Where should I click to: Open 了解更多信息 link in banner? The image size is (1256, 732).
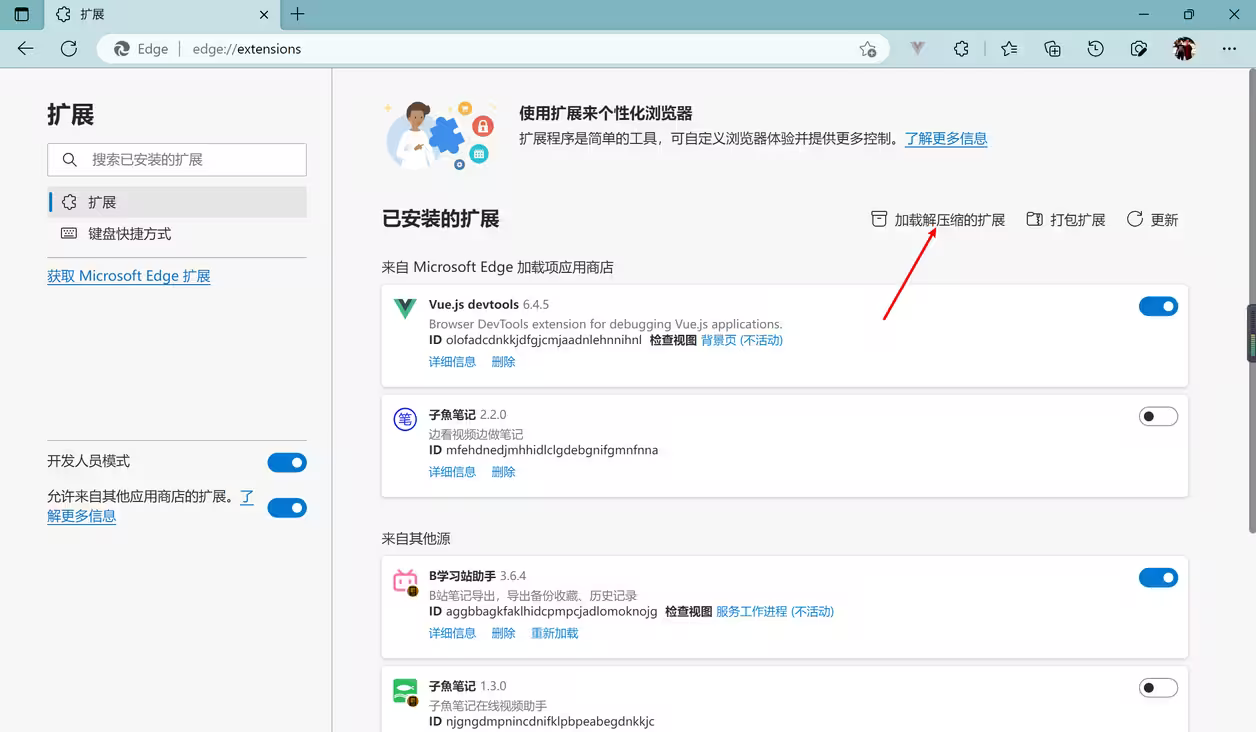946,138
